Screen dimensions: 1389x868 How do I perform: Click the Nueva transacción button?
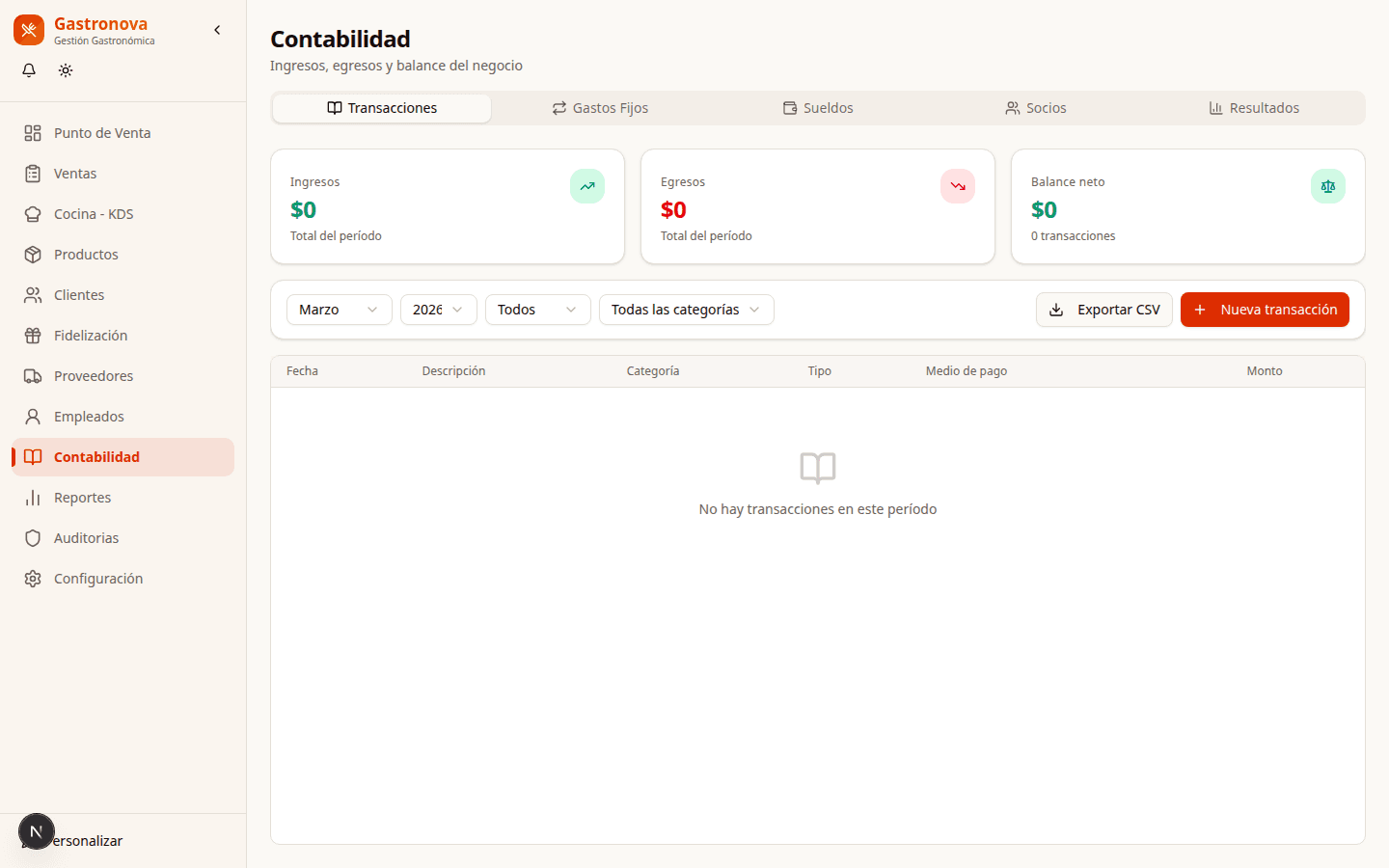(1265, 310)
